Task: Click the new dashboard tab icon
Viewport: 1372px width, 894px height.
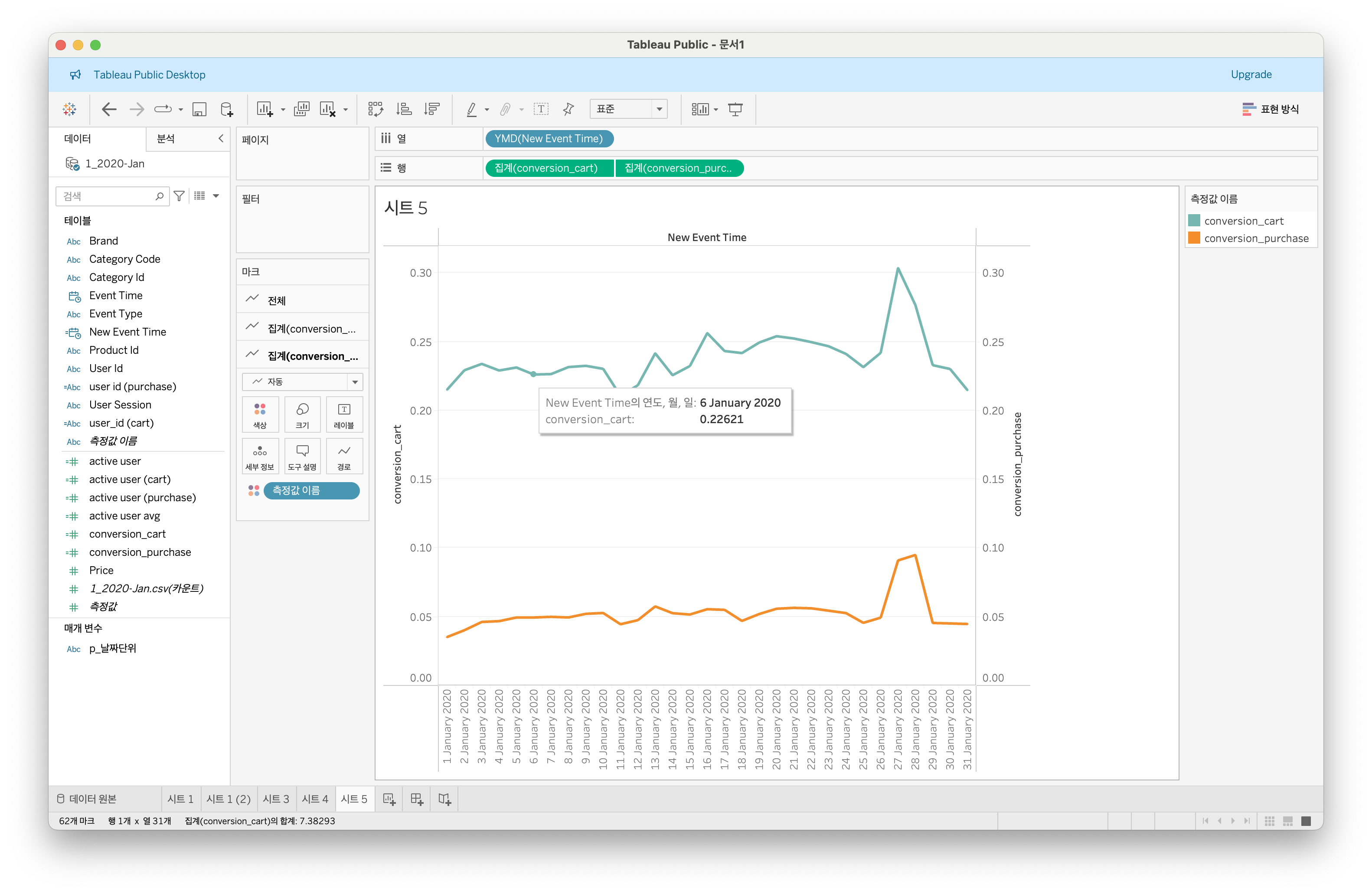Action: pos(417,799)
